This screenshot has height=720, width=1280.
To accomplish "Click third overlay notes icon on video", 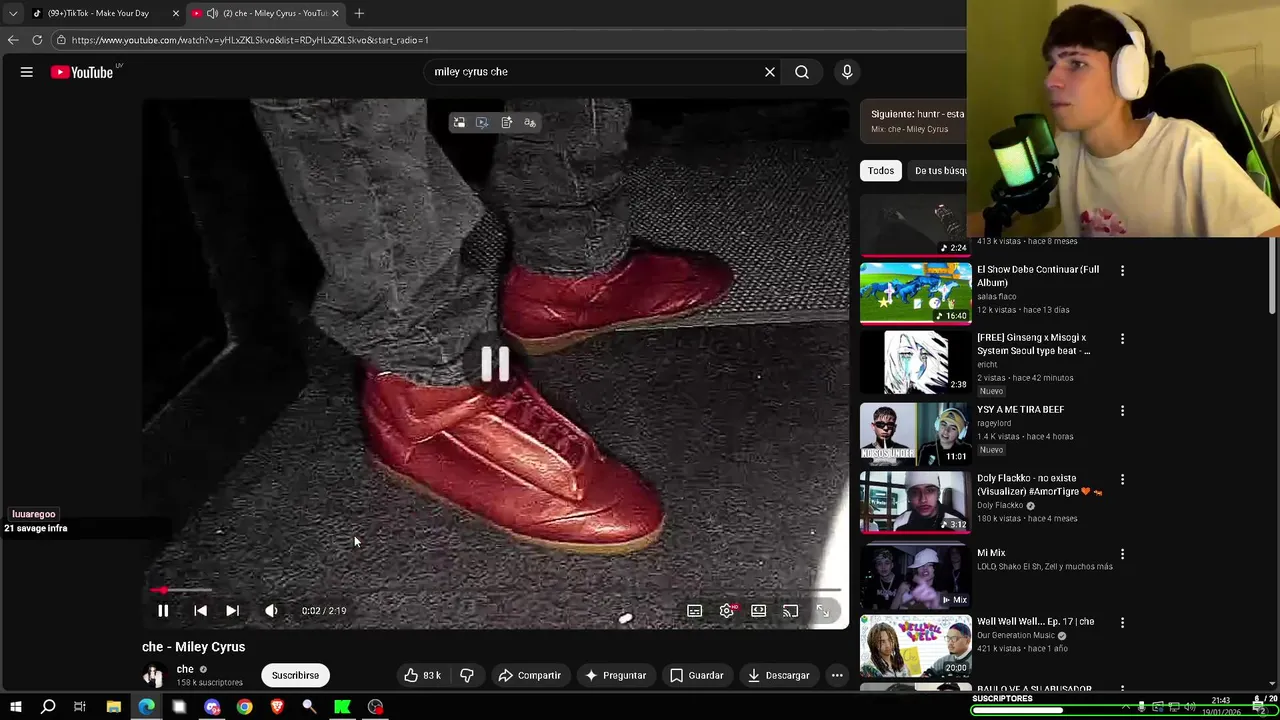I will pos(506,123).
